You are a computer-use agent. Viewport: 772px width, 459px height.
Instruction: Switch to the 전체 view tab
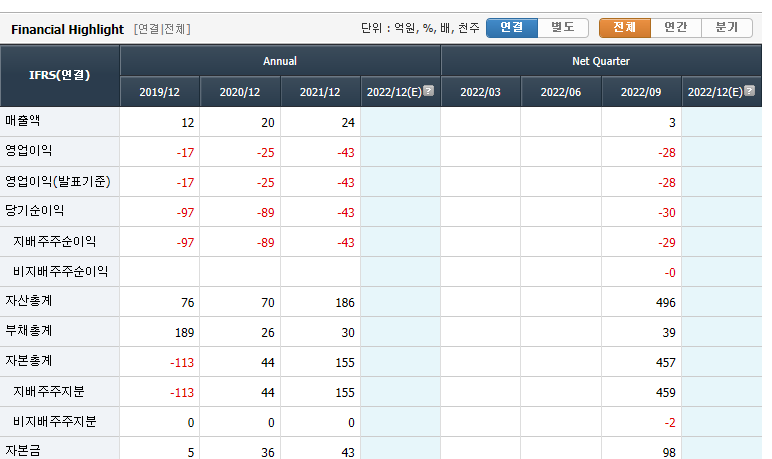625,28
